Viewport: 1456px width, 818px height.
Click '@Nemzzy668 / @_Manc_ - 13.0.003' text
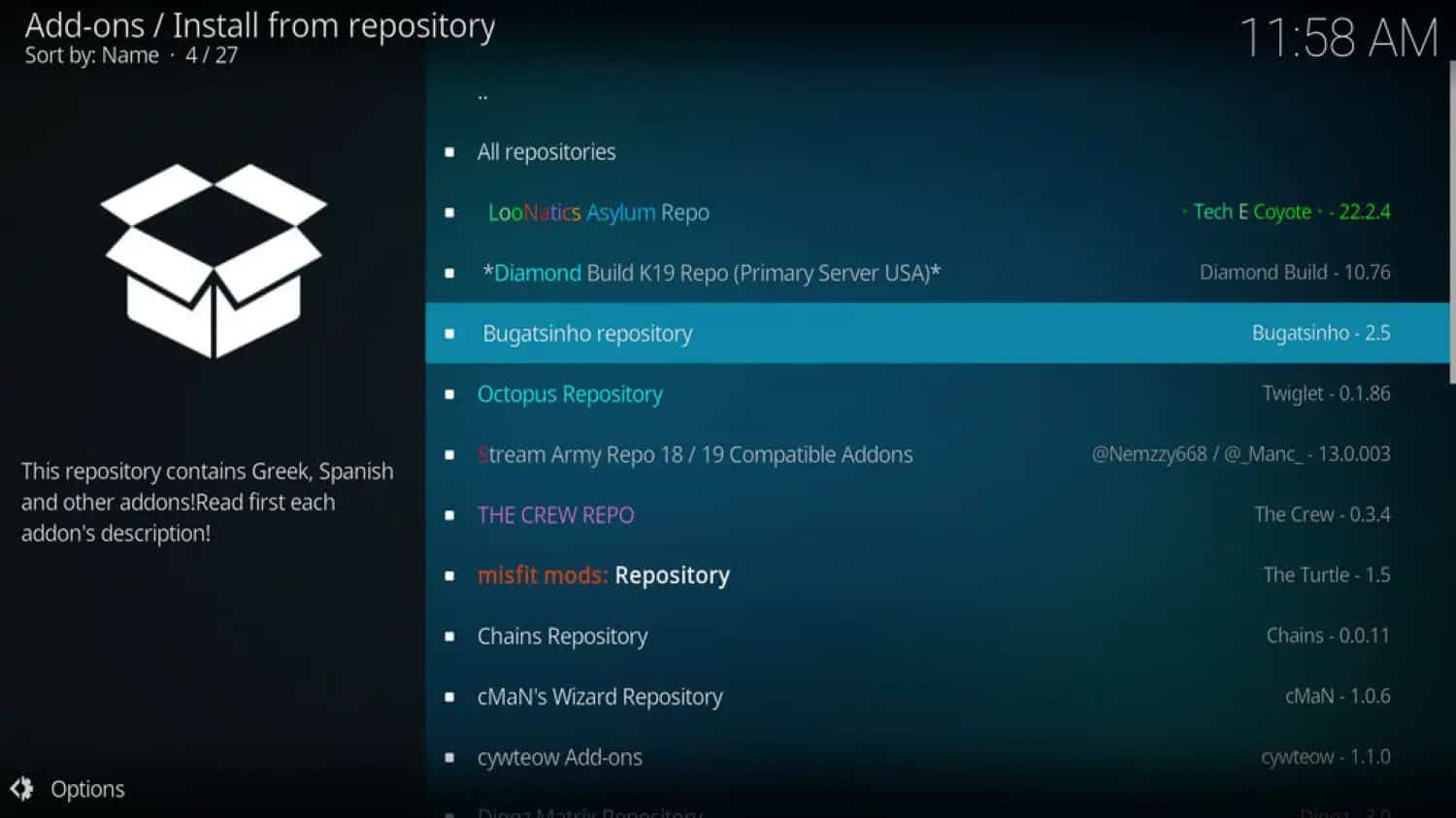[1241, 454]
